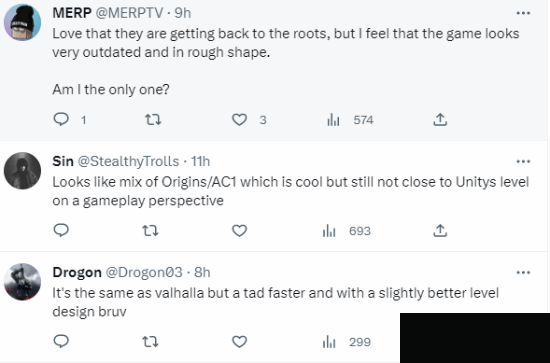Retweet Drogon's valhalla tweet
Image resolution: width=550 pixels, height=363 pixels.
(150, 342)
